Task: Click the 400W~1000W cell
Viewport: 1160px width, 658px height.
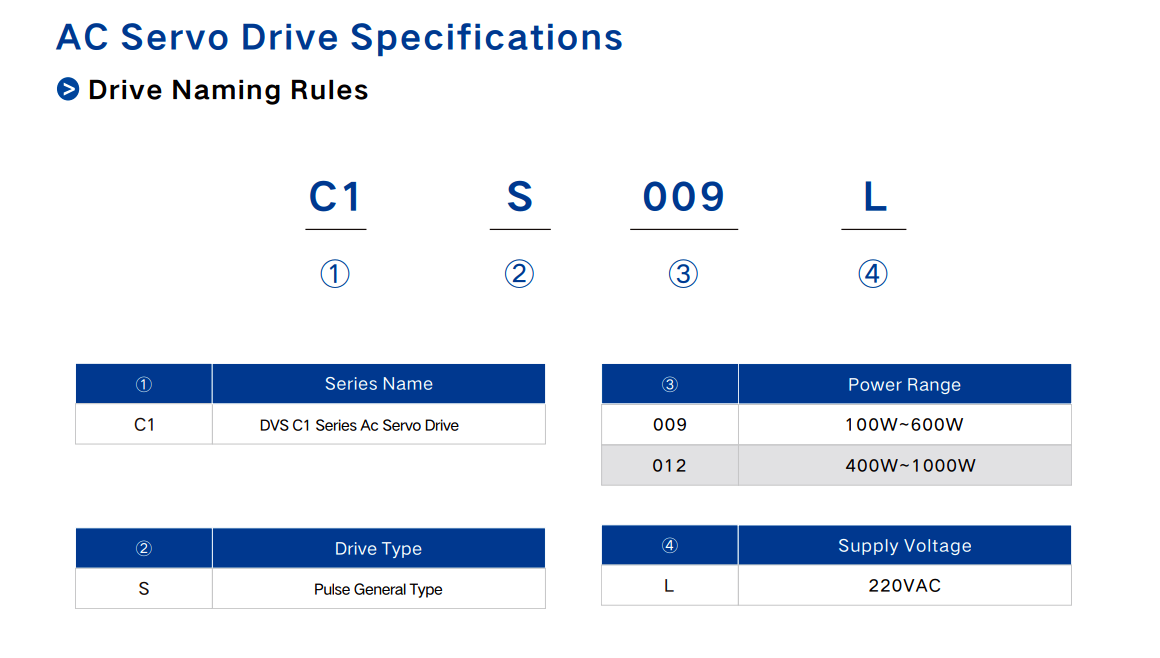Action: point(905,466)
